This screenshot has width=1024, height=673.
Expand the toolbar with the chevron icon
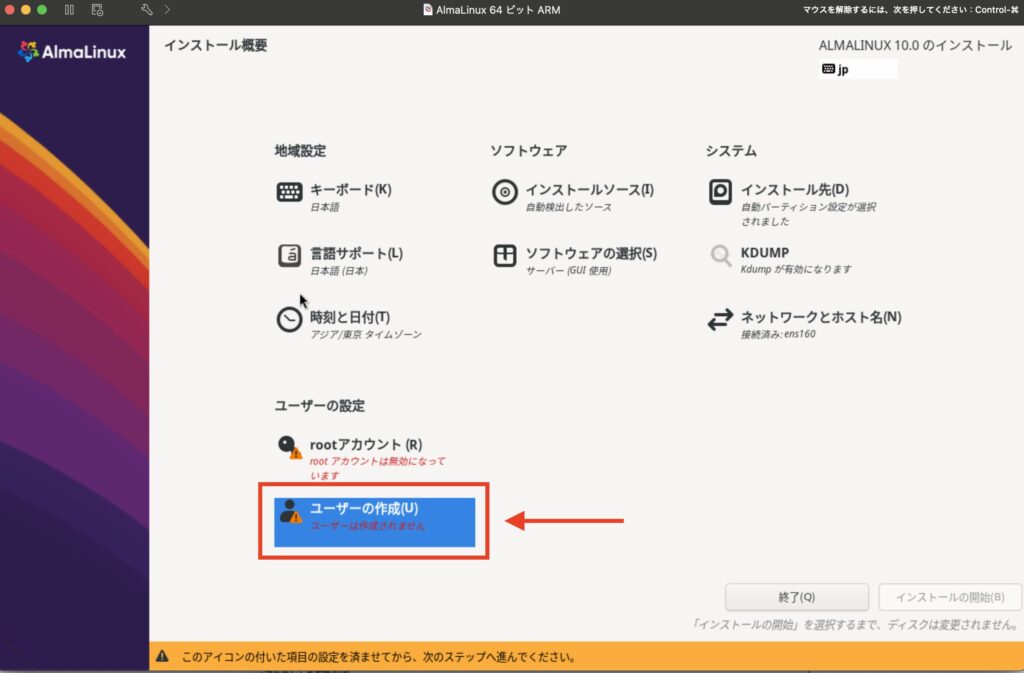[167, 10]
